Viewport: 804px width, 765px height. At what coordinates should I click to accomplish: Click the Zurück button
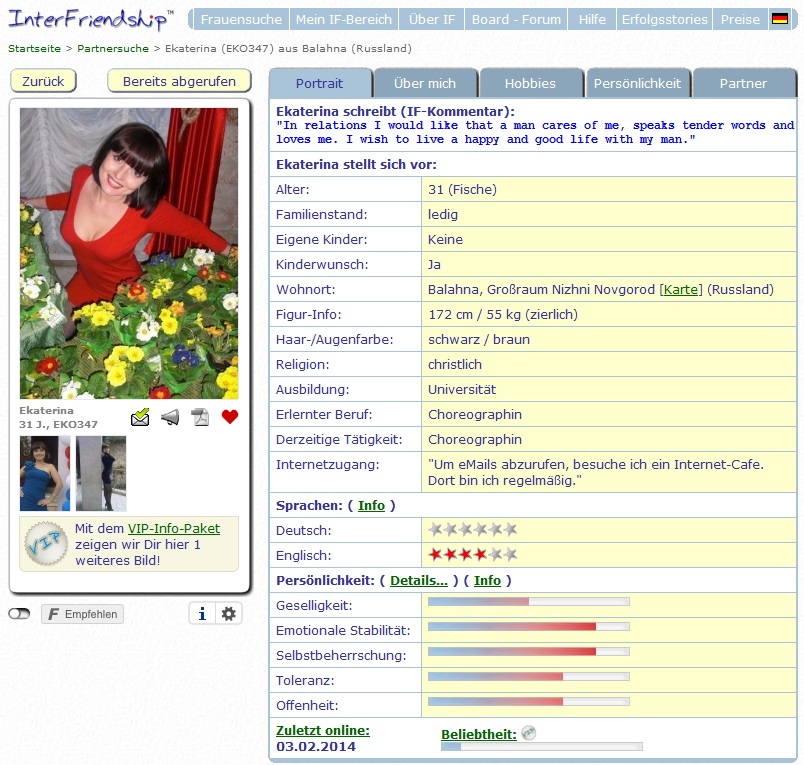pyautogui.click(x=43, y=81)
